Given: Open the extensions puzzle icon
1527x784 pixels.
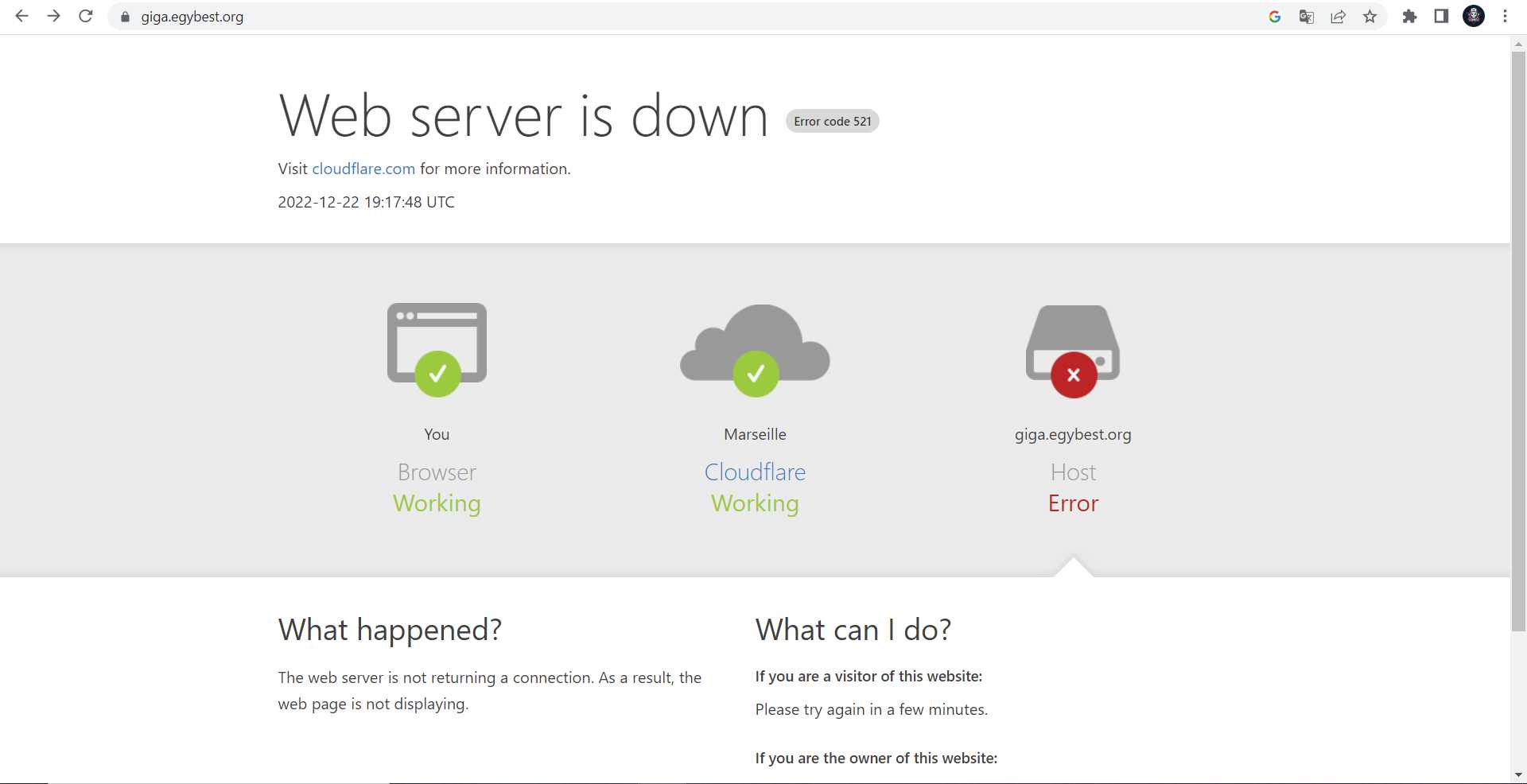Looking at the screenshot, I should coord(1409,17).
